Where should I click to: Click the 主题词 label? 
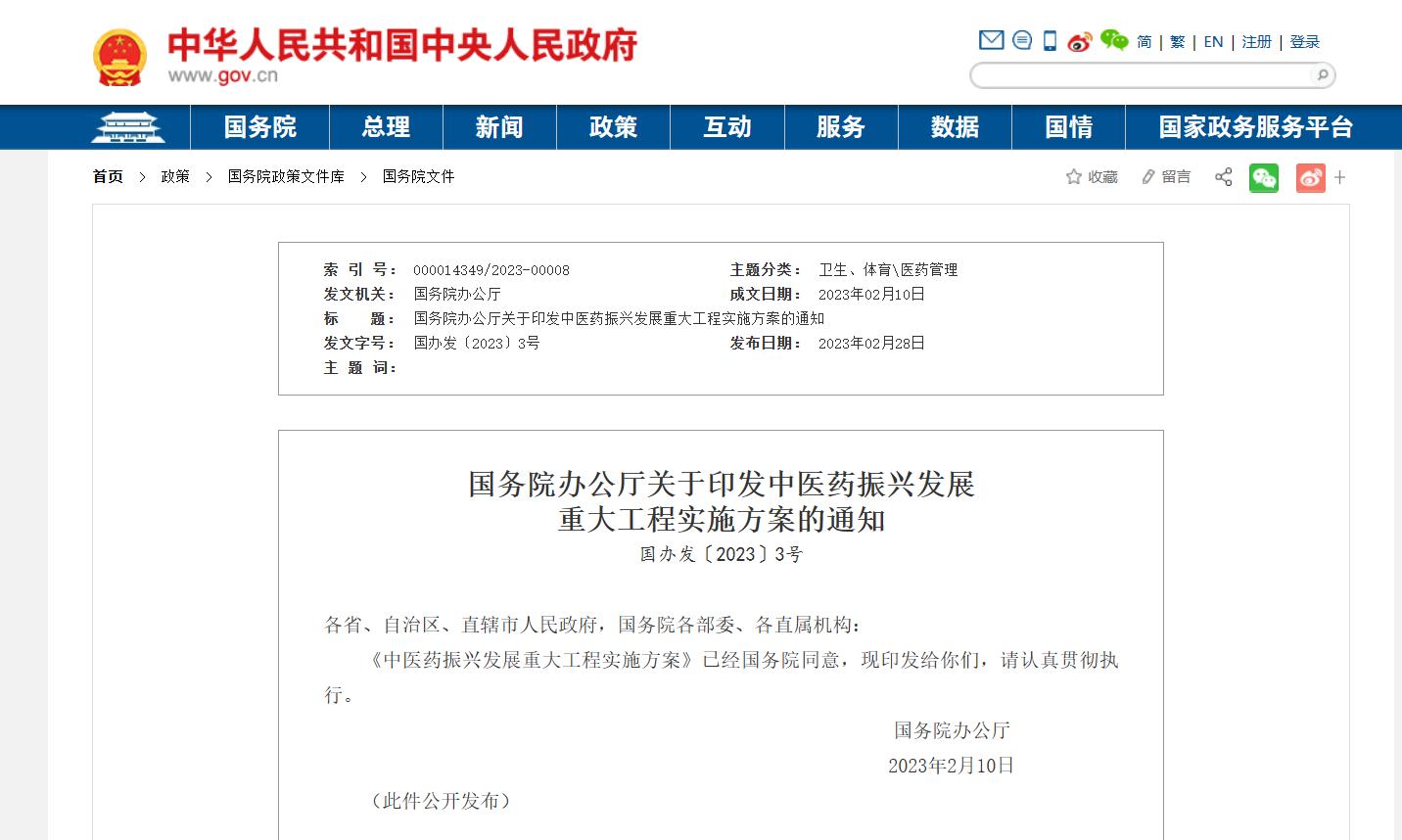coord(360,367)
